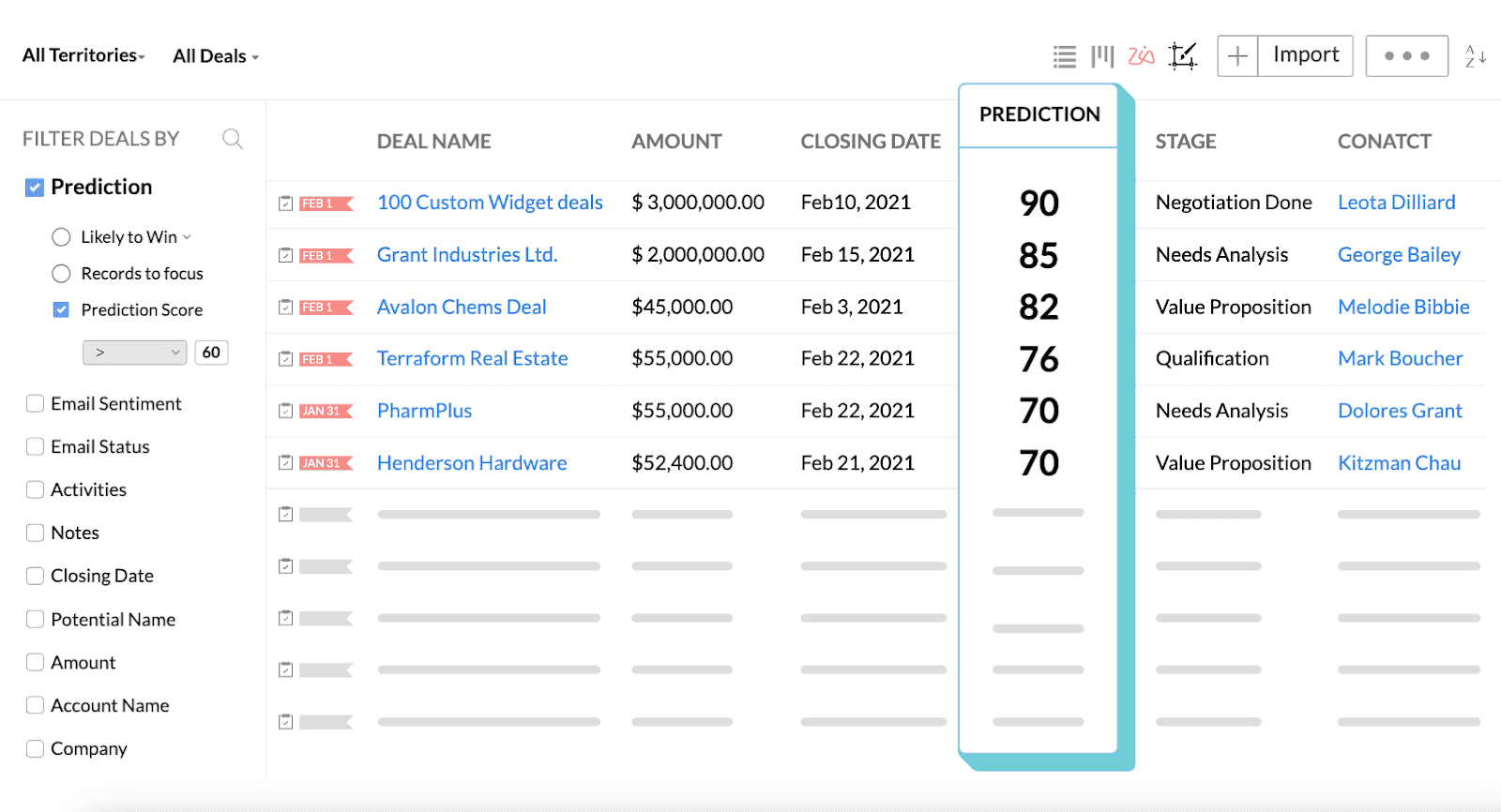
Task: Click the CLOSING DATE column header
Action: pos(870,141)
